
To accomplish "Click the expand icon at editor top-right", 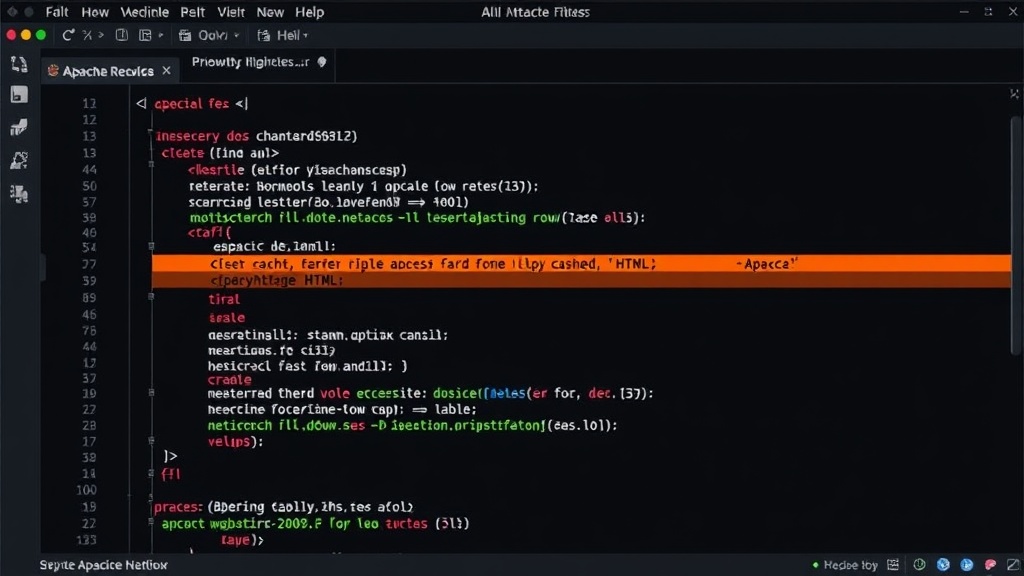I will click(1014, 94).
